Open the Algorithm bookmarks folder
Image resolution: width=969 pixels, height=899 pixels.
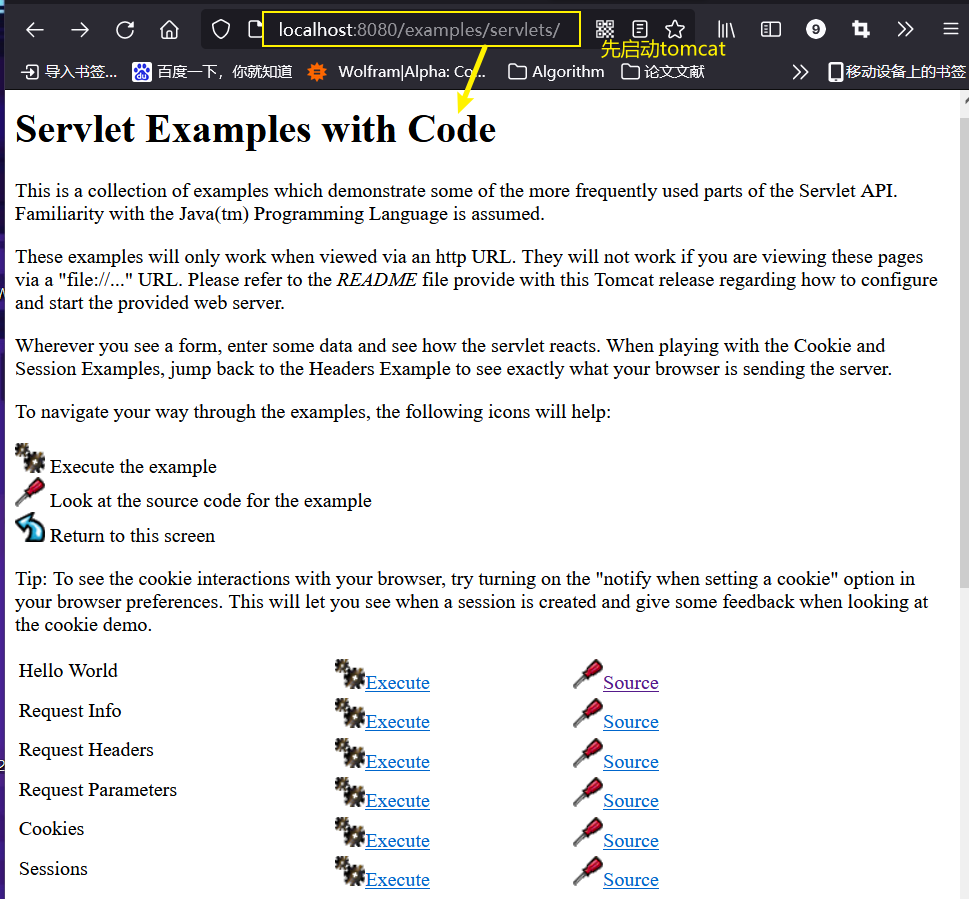(x=556, y=72)
